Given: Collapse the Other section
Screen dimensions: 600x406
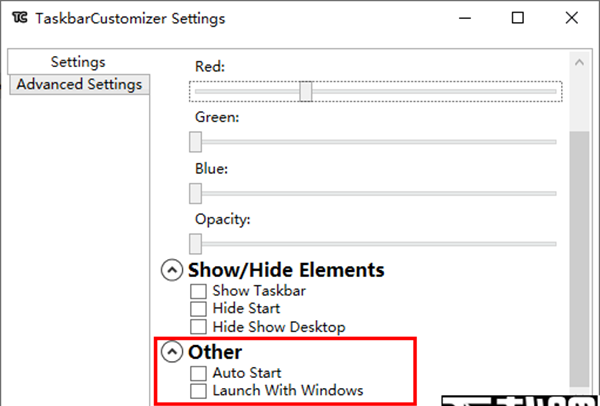Looking at the screenshot, I should (172, 352).
